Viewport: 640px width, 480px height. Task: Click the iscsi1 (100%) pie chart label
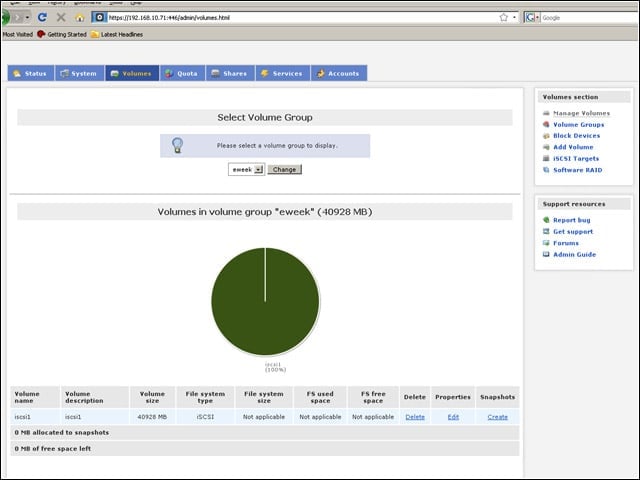tap(275, 367)
